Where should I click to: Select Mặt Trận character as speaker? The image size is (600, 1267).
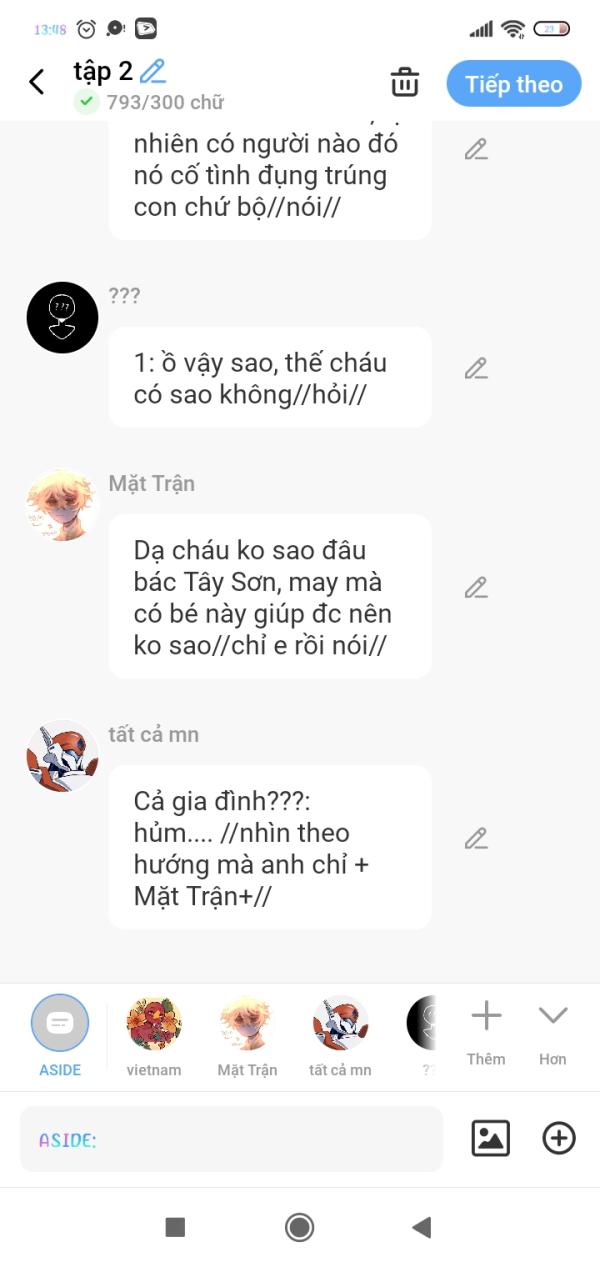point(247,1035)
